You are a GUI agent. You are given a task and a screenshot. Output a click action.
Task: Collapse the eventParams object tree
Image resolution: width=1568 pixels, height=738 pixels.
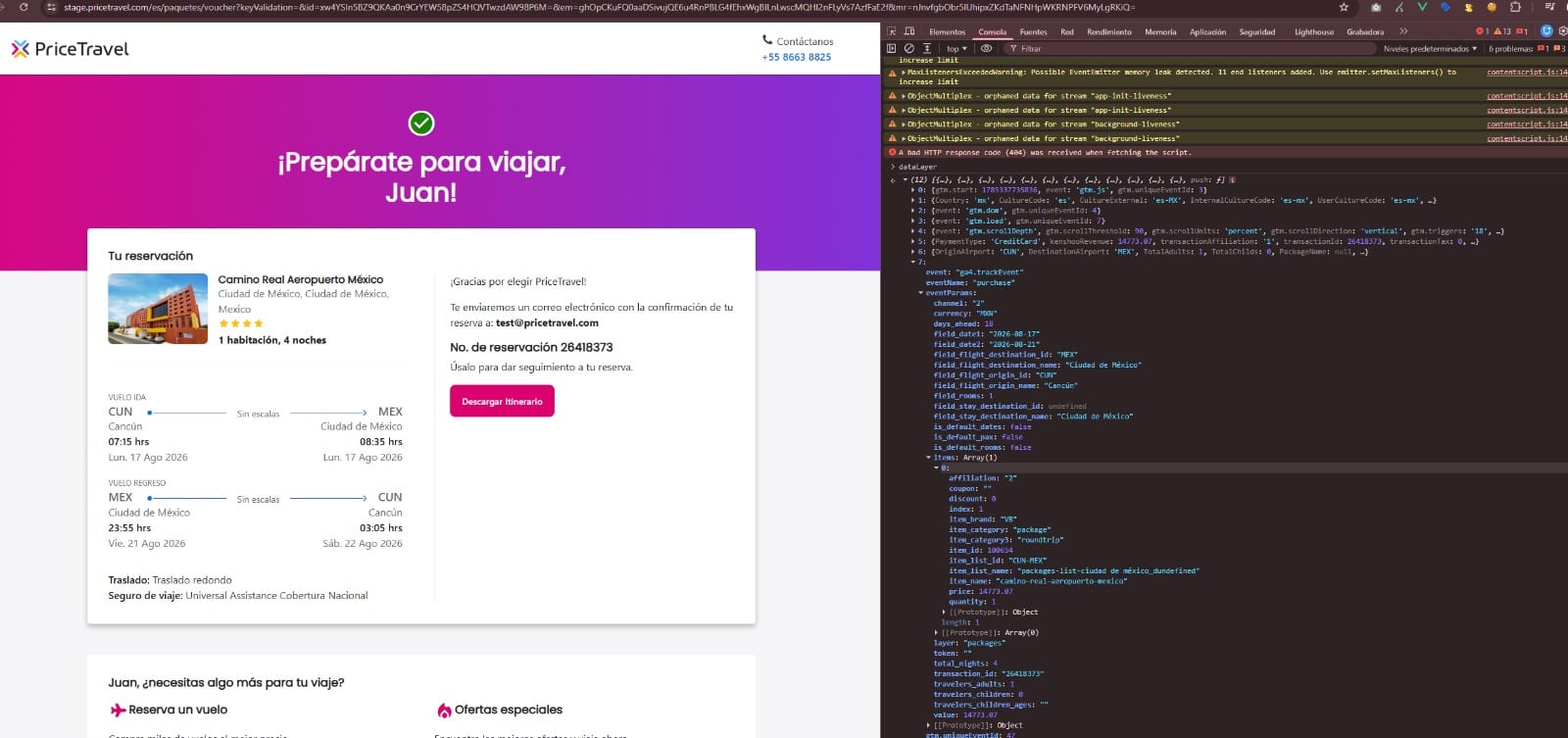point(920,293)
